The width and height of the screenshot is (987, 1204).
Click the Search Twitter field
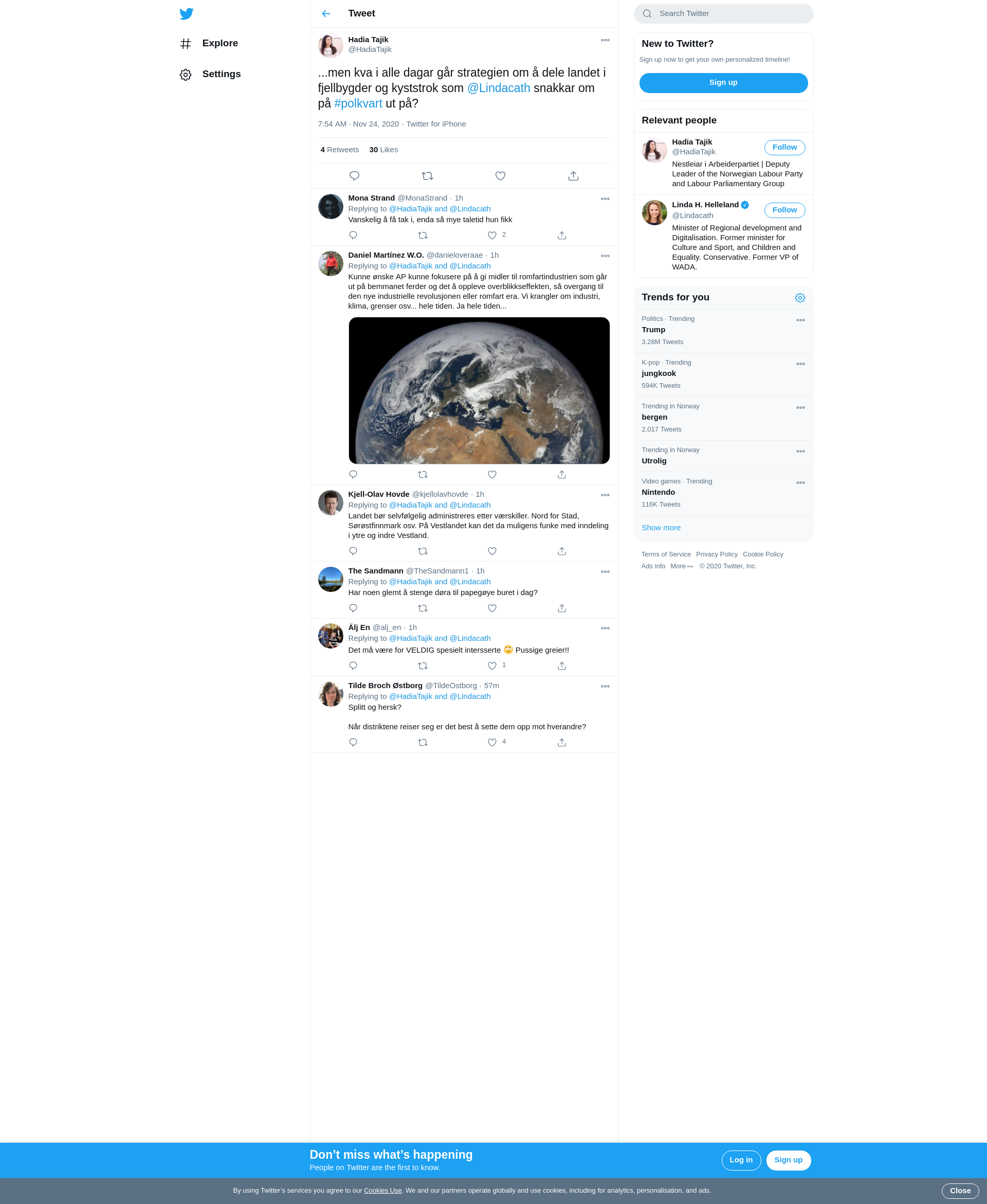pos(723,14)
